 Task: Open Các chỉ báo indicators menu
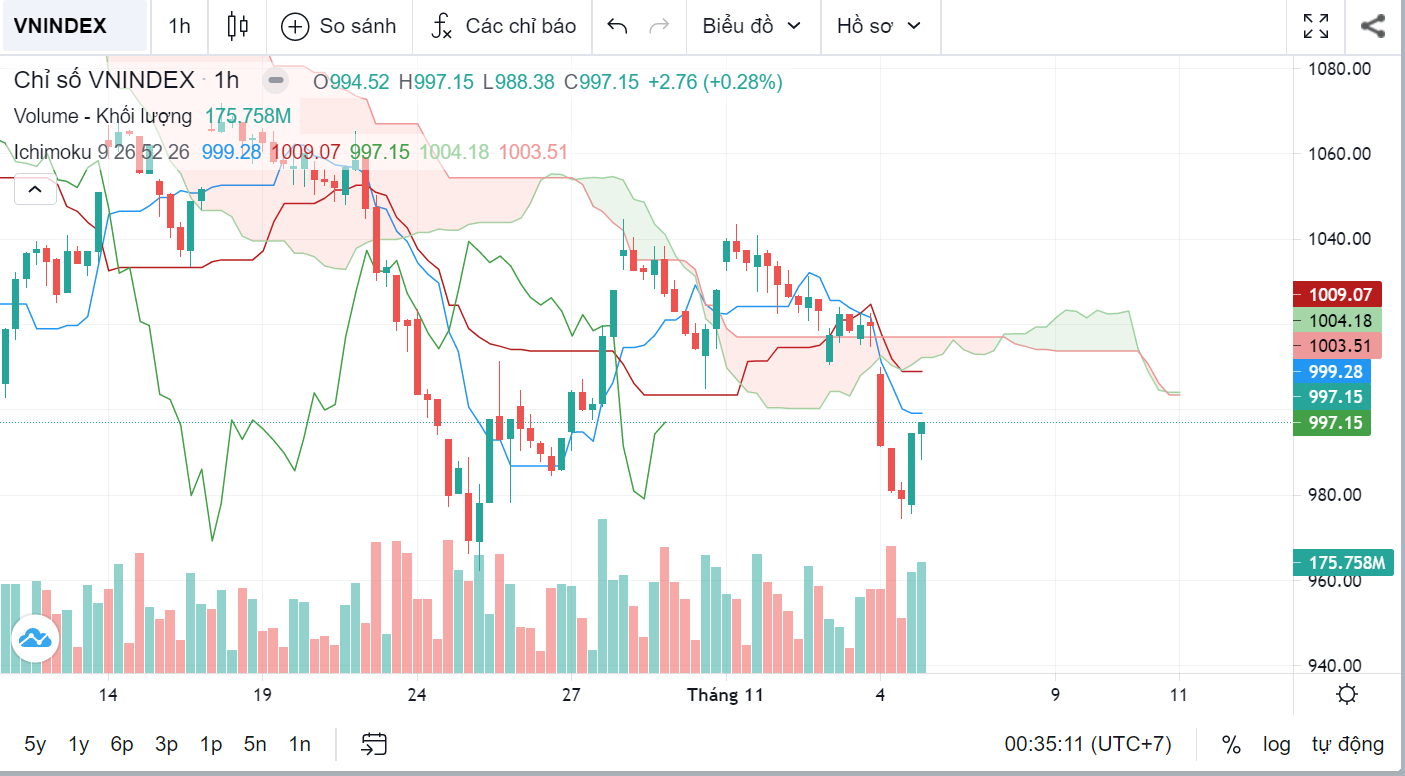[503, 27]
